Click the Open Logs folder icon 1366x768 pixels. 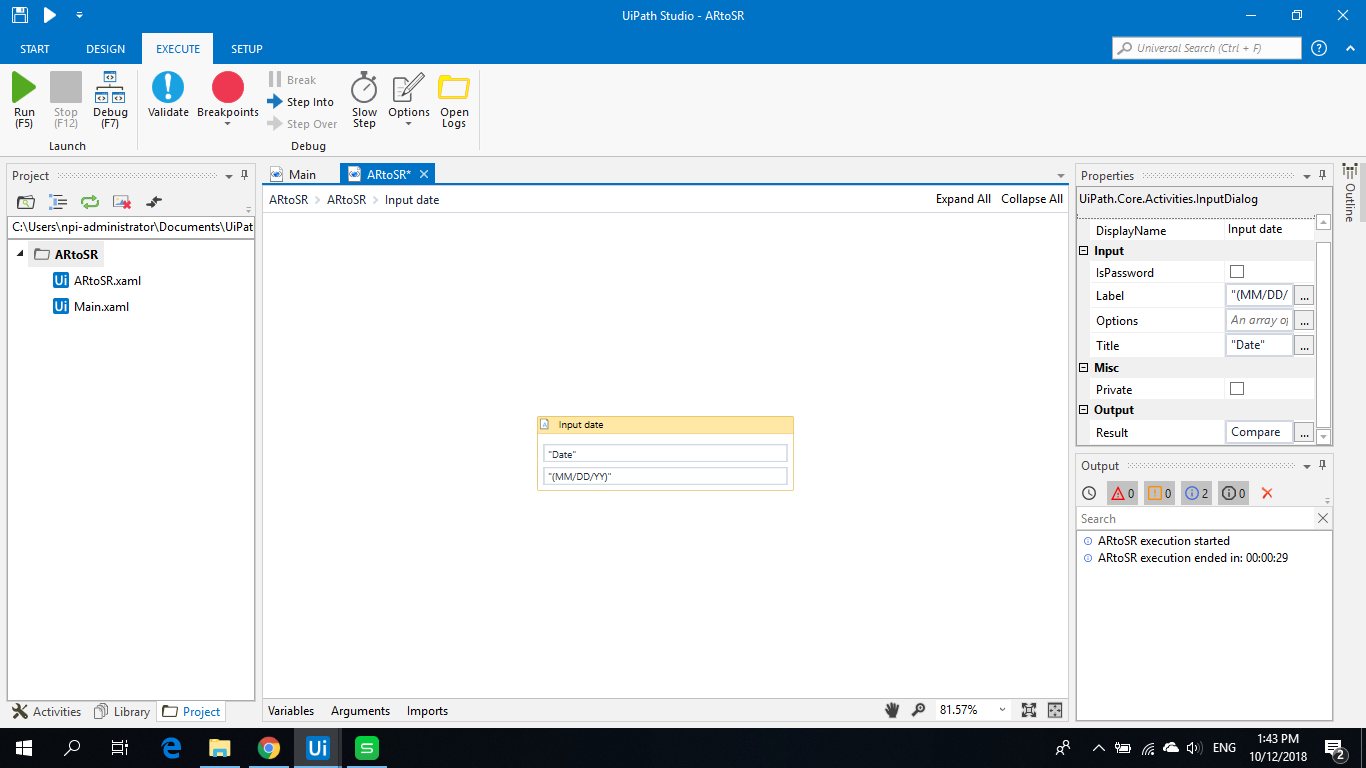pos(454,99)
